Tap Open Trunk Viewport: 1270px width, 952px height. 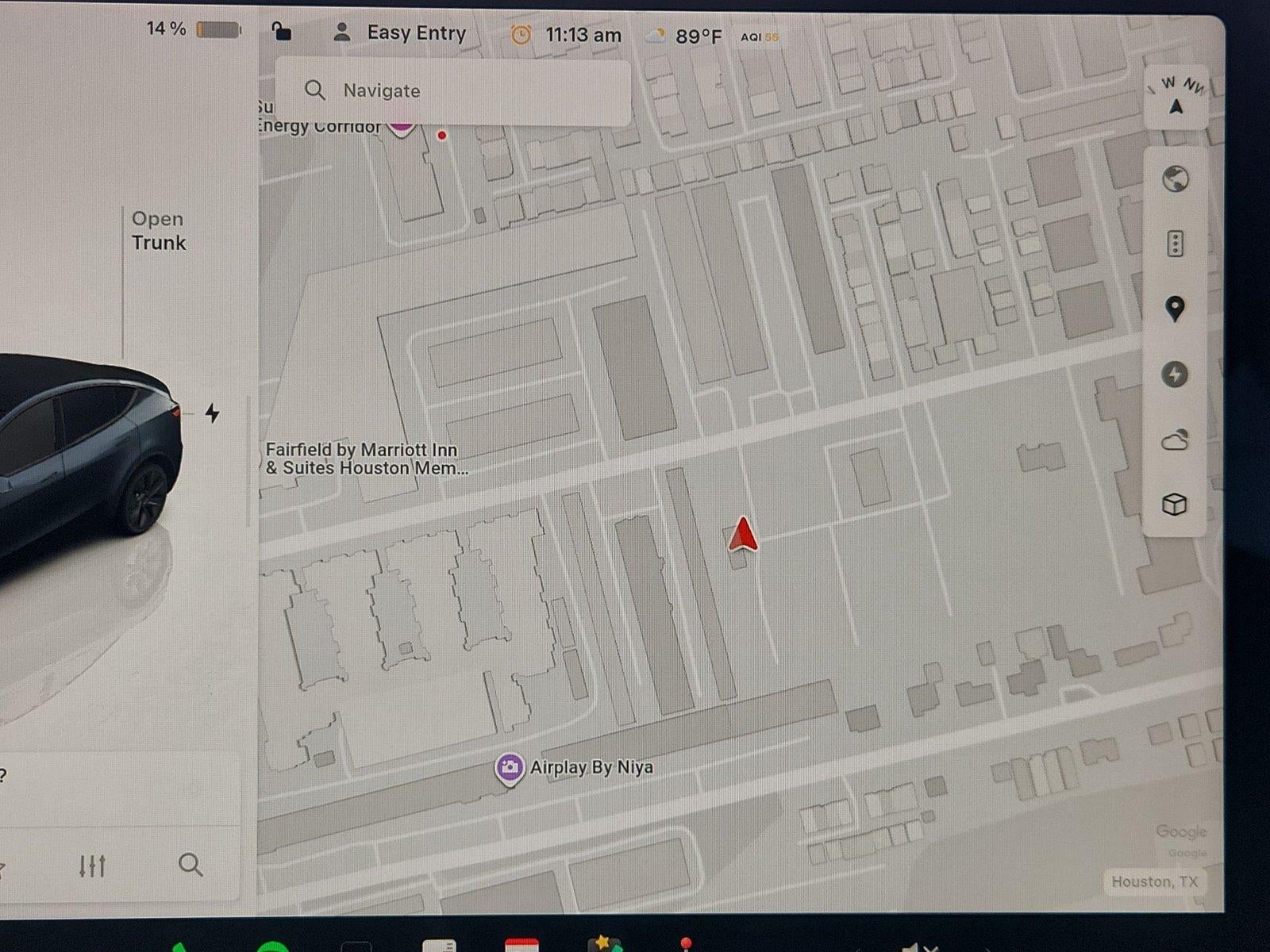159,231
